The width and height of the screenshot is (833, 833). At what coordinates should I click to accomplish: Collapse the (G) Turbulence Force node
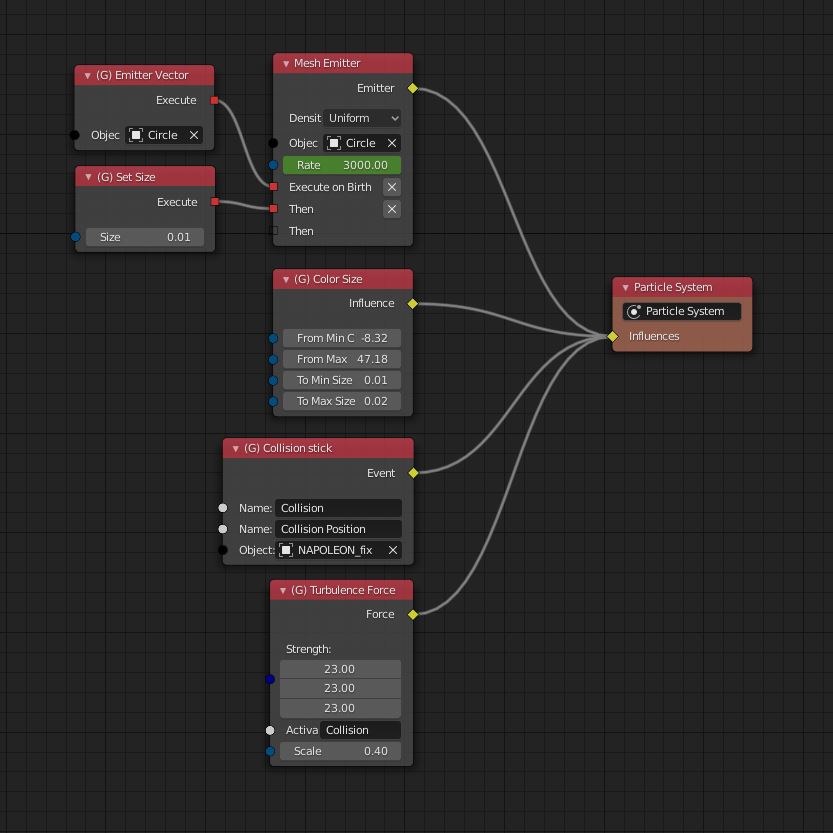tap(283, 590)
